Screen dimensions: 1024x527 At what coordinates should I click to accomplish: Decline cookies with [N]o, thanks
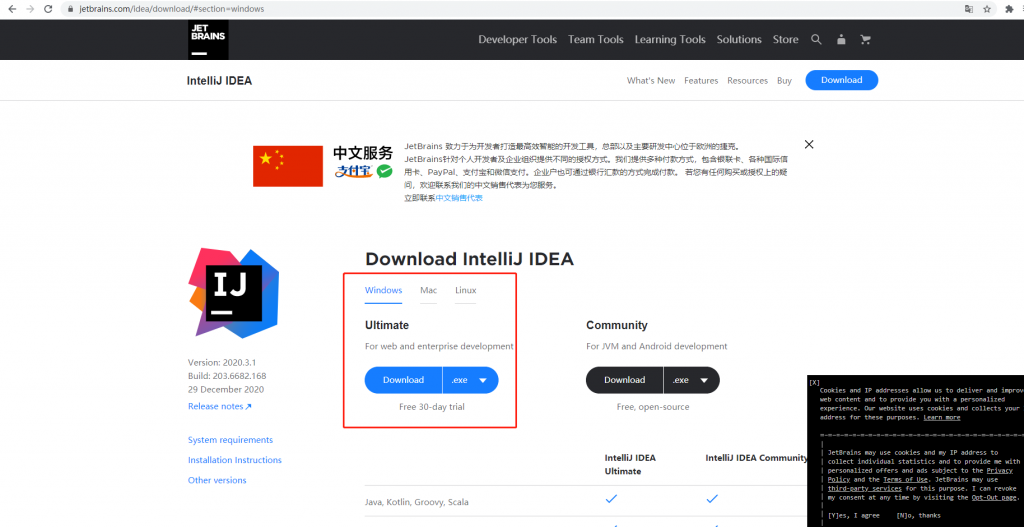tap(918, 515)
